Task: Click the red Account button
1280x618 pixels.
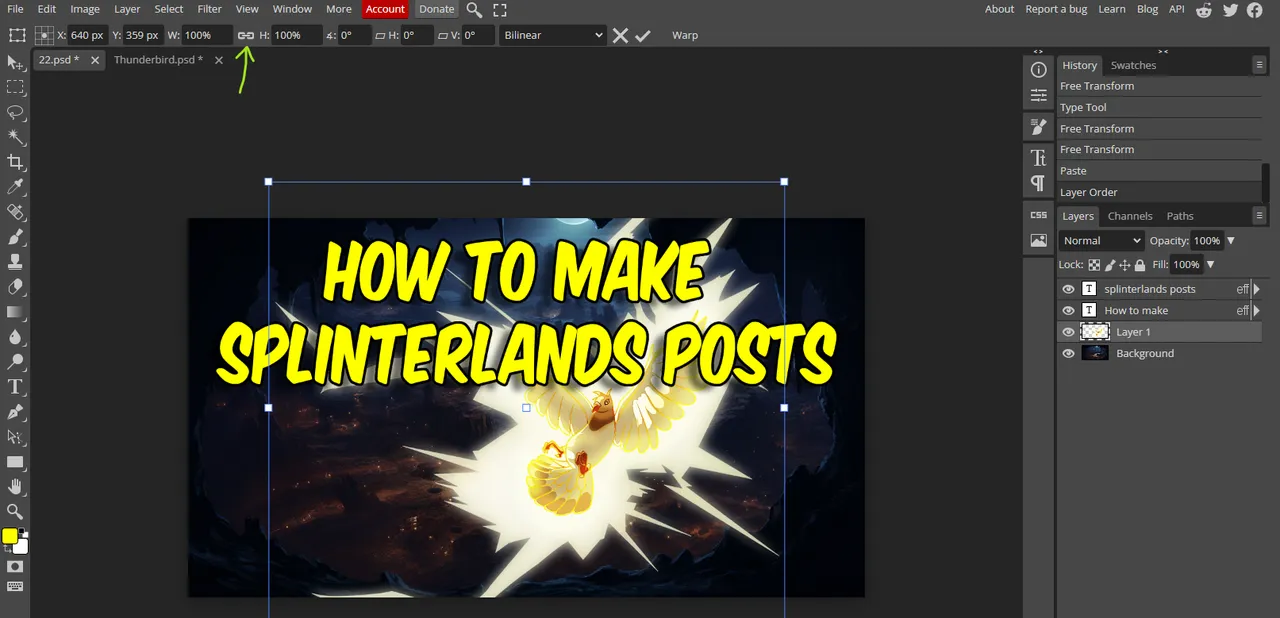Action: (385, 9)
